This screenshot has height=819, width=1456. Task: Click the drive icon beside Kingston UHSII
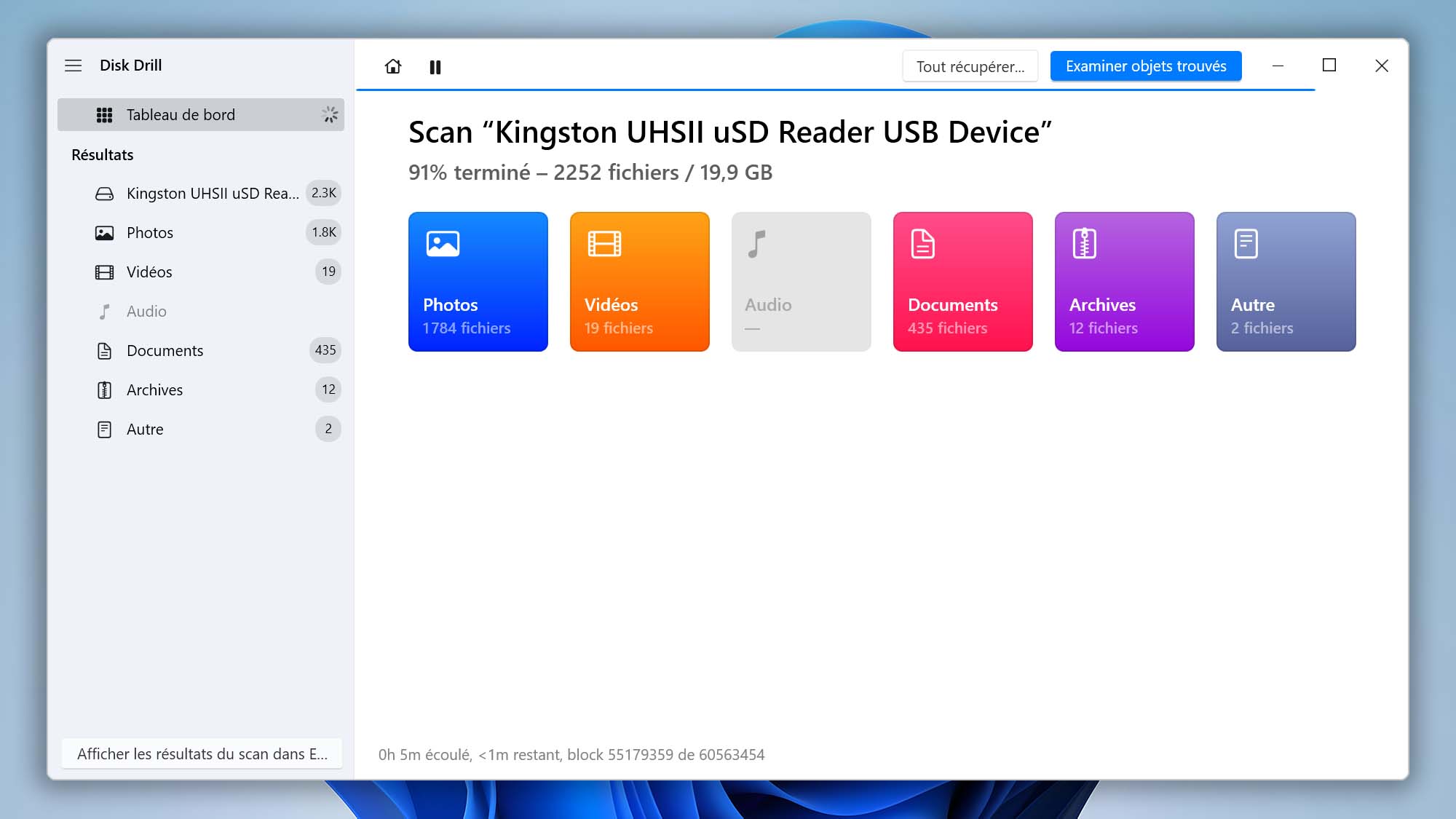[x=104, y=194]
